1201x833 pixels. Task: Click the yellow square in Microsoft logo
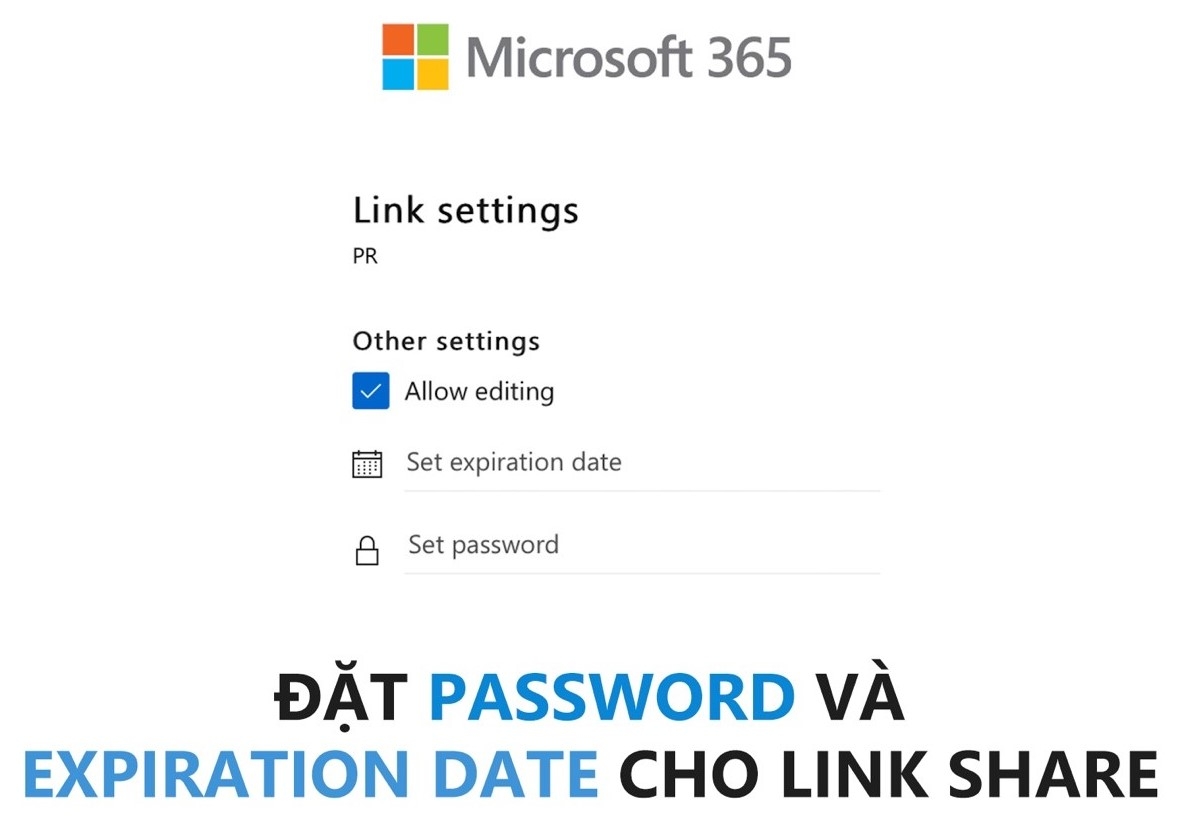[432, 74]
